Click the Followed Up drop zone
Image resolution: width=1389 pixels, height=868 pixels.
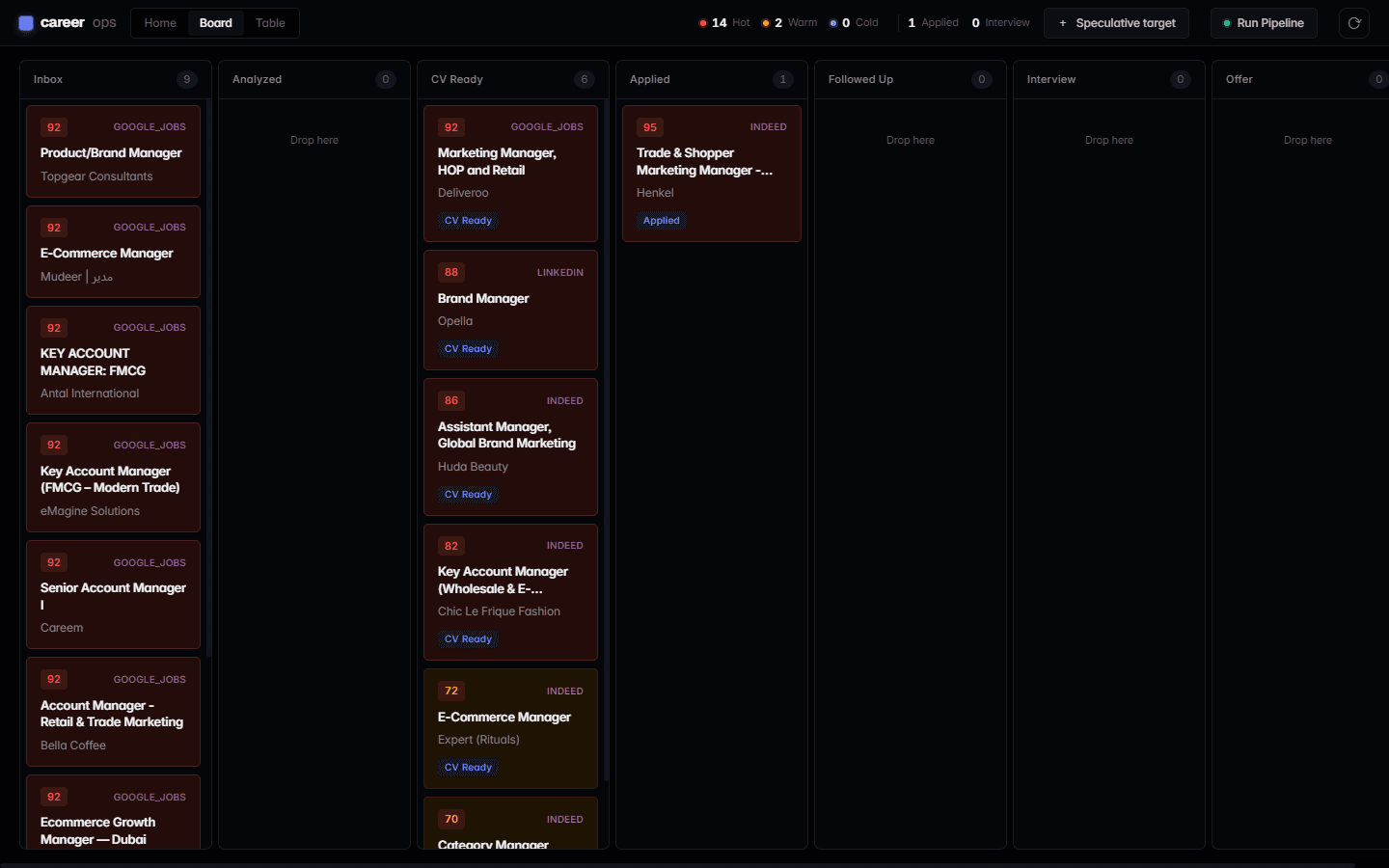pyautogui.click(x=911, y=141)
